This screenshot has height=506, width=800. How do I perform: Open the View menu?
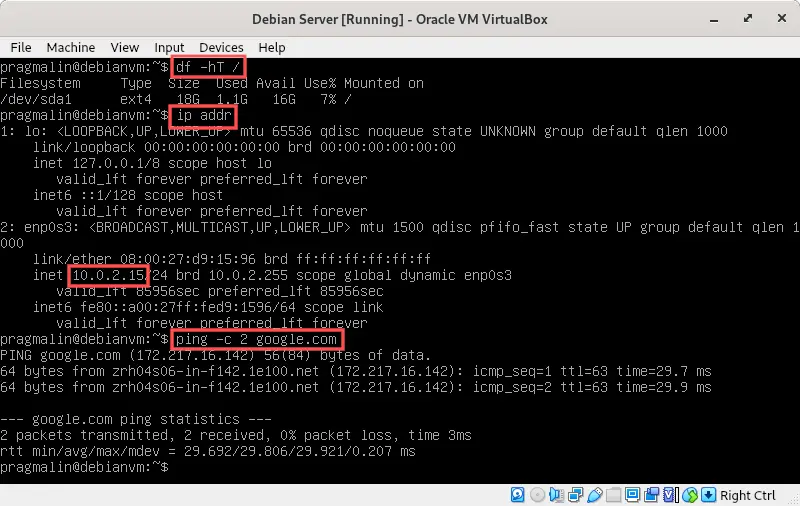point(124,47)
